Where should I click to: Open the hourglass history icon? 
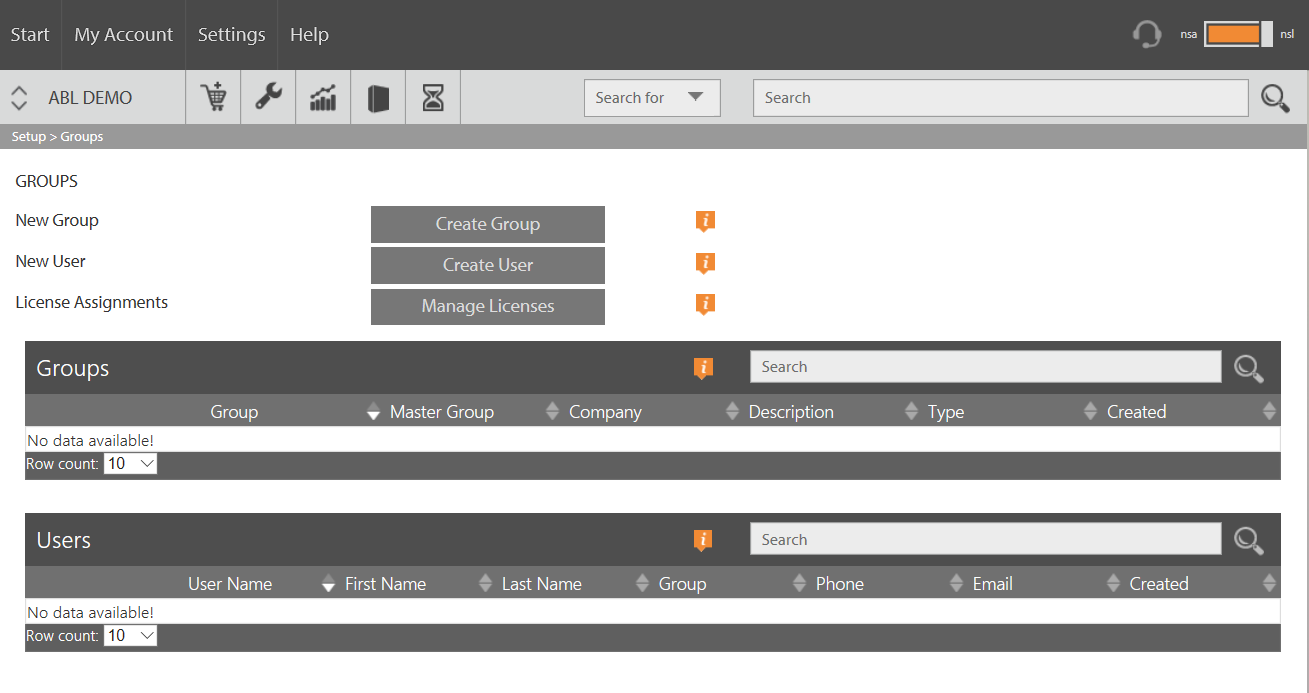433,97
